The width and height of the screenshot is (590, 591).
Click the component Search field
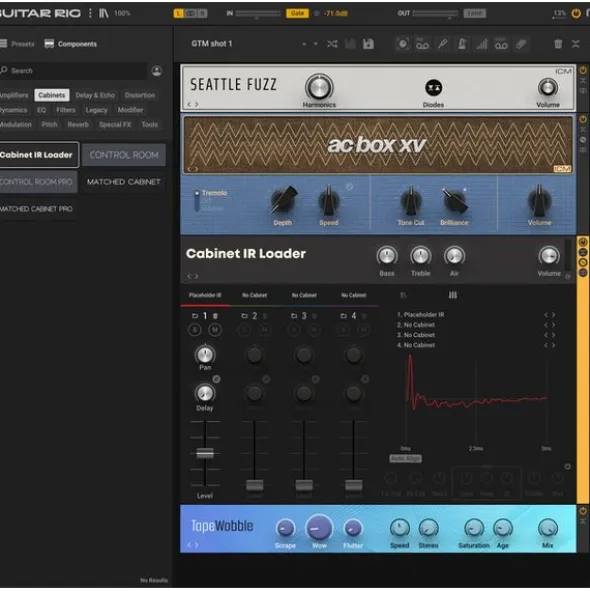click(x=74, y=70)
